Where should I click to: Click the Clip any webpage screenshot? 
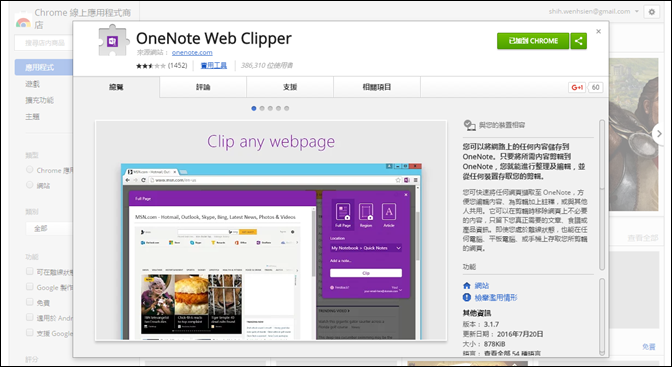271,231
